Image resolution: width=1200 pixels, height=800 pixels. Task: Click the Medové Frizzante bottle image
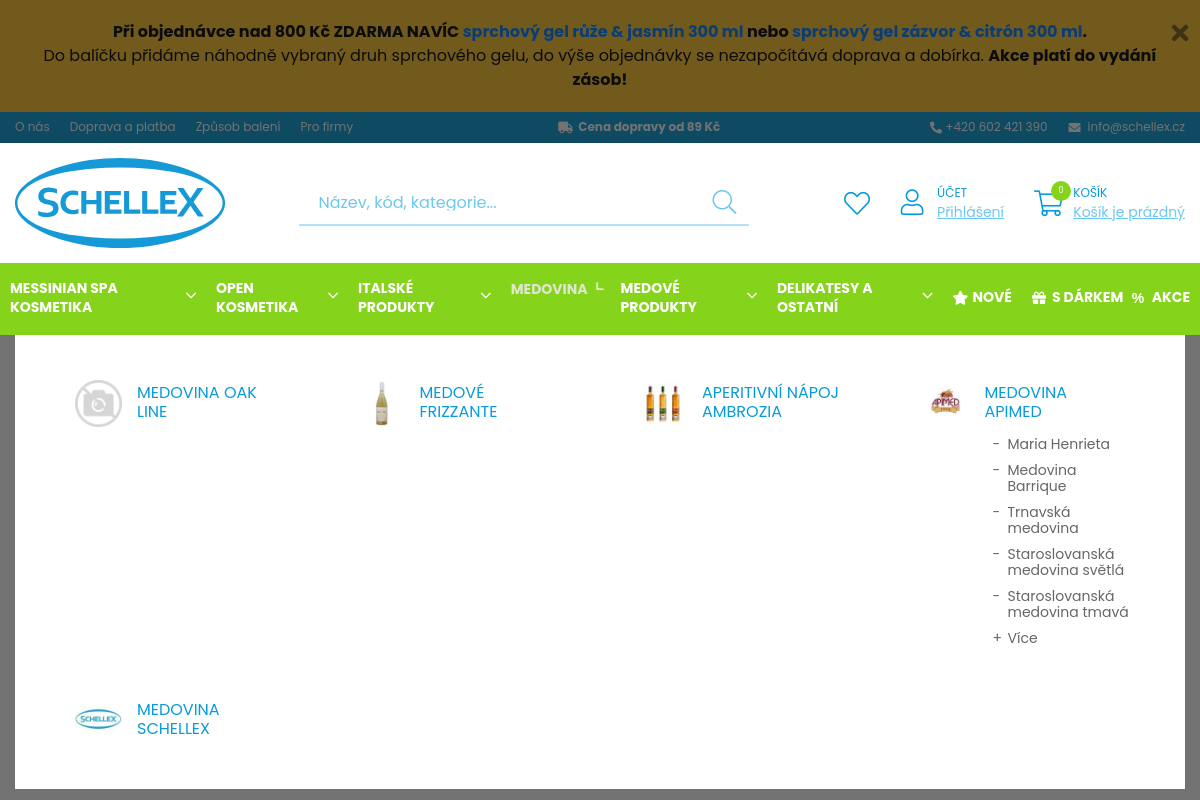[381, 403]
